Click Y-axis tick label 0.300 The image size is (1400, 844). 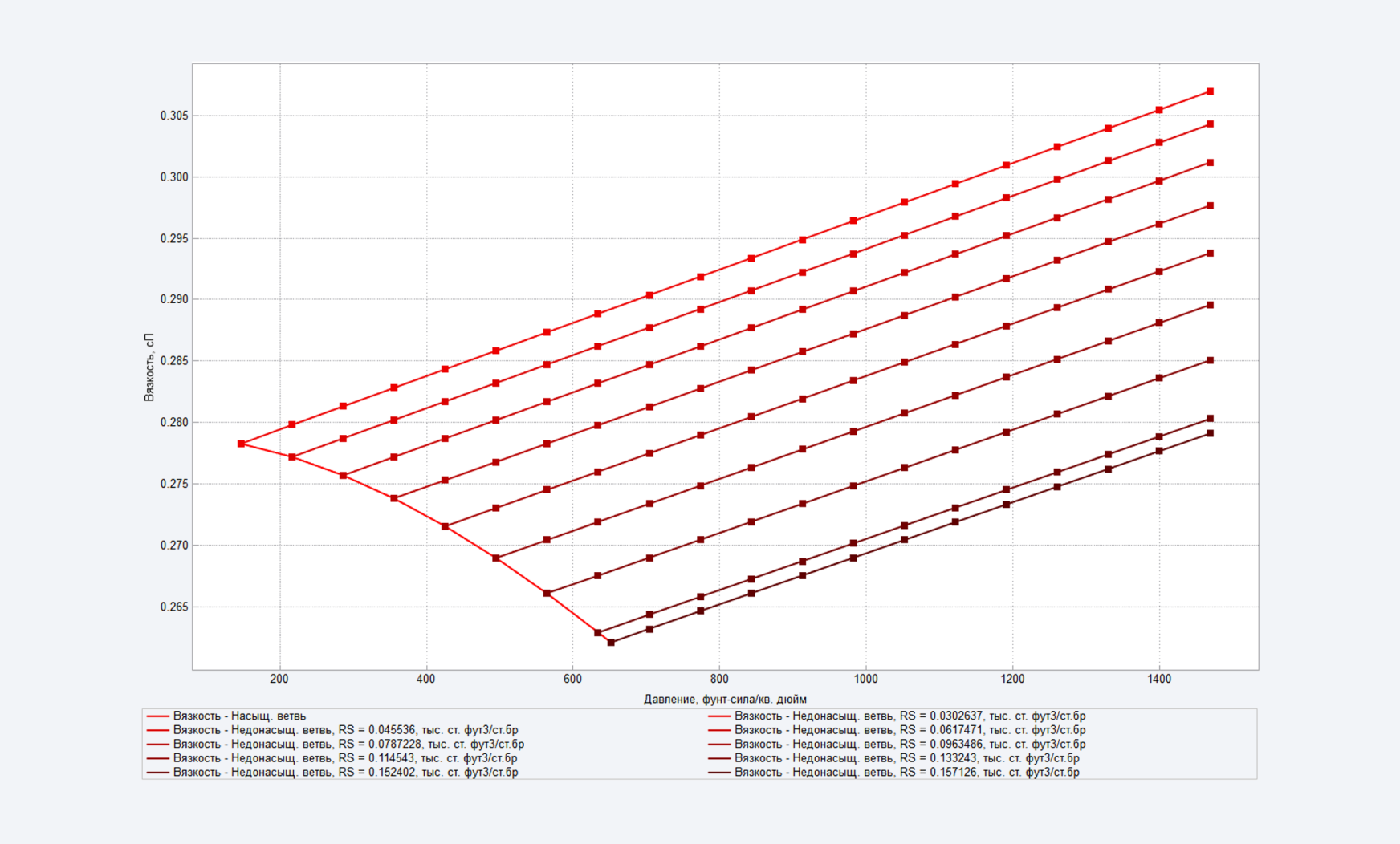(x=174, y=177)
